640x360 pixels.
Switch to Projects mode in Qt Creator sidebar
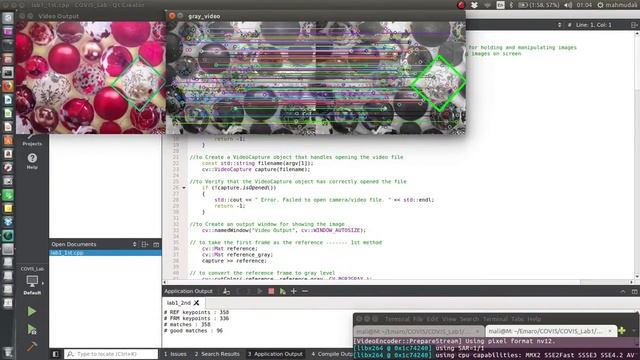tap(32, 141)
